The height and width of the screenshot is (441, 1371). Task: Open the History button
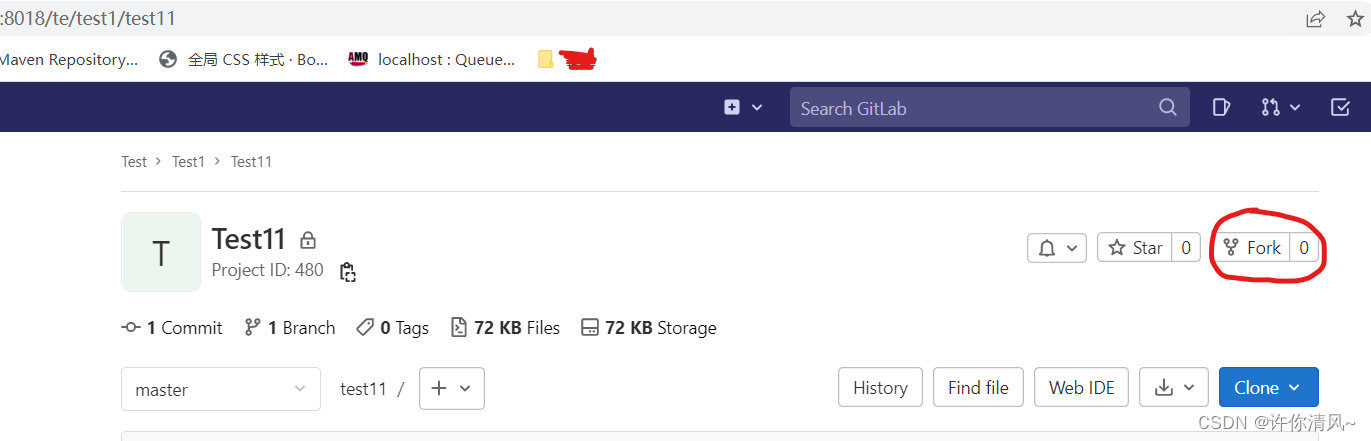[880, 387]
